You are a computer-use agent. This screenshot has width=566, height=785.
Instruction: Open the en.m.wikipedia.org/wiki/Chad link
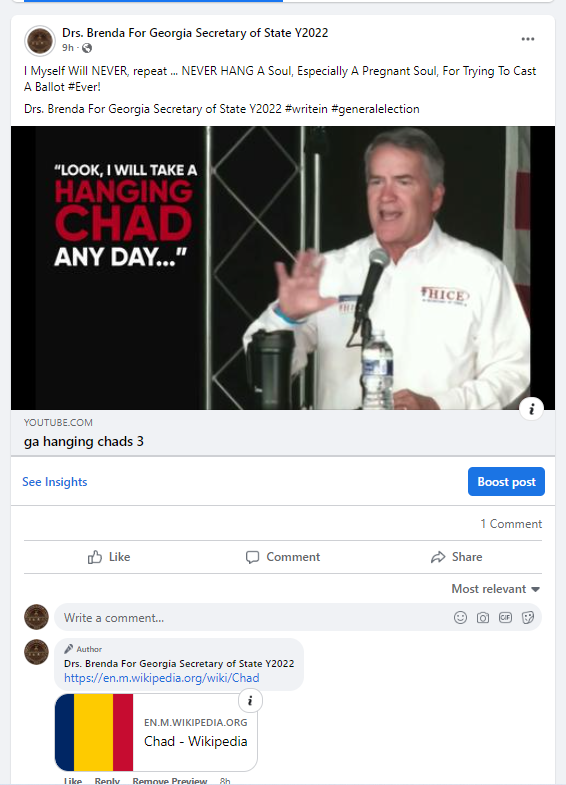tap(162, 678)
